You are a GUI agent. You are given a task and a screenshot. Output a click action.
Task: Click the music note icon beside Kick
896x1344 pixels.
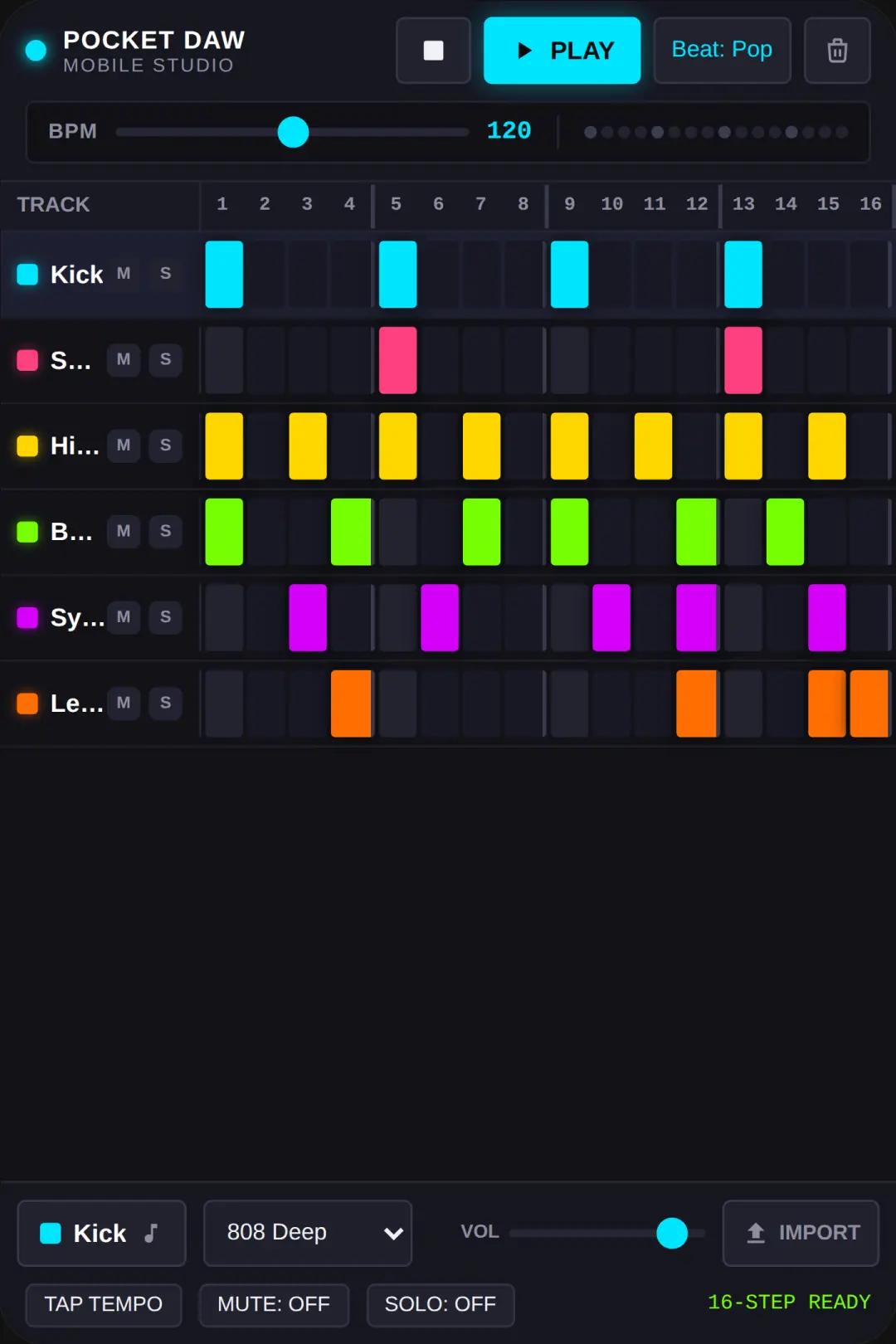point(151,1233)
